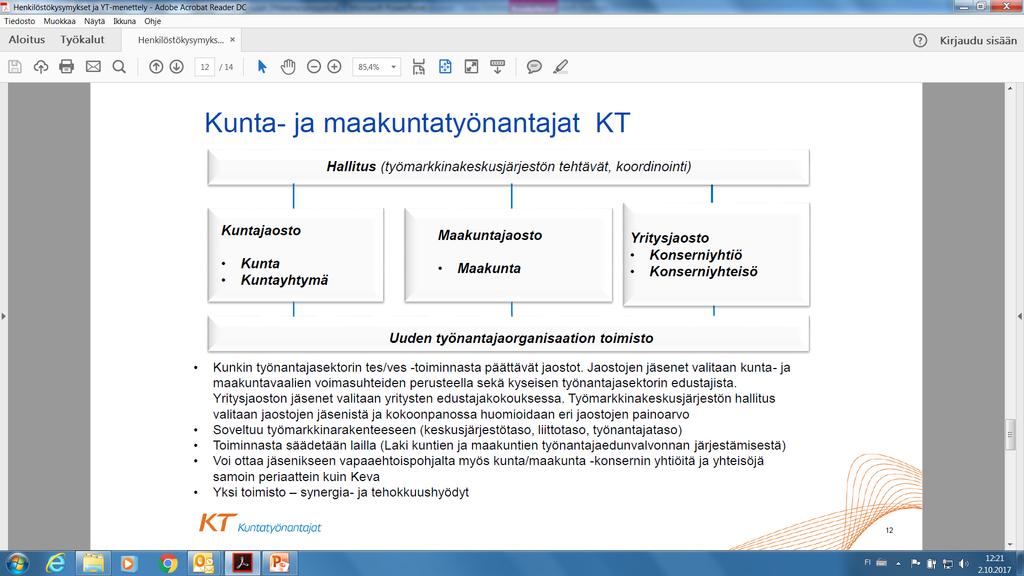Open the read mode download-arrow tool

[497, 67]
